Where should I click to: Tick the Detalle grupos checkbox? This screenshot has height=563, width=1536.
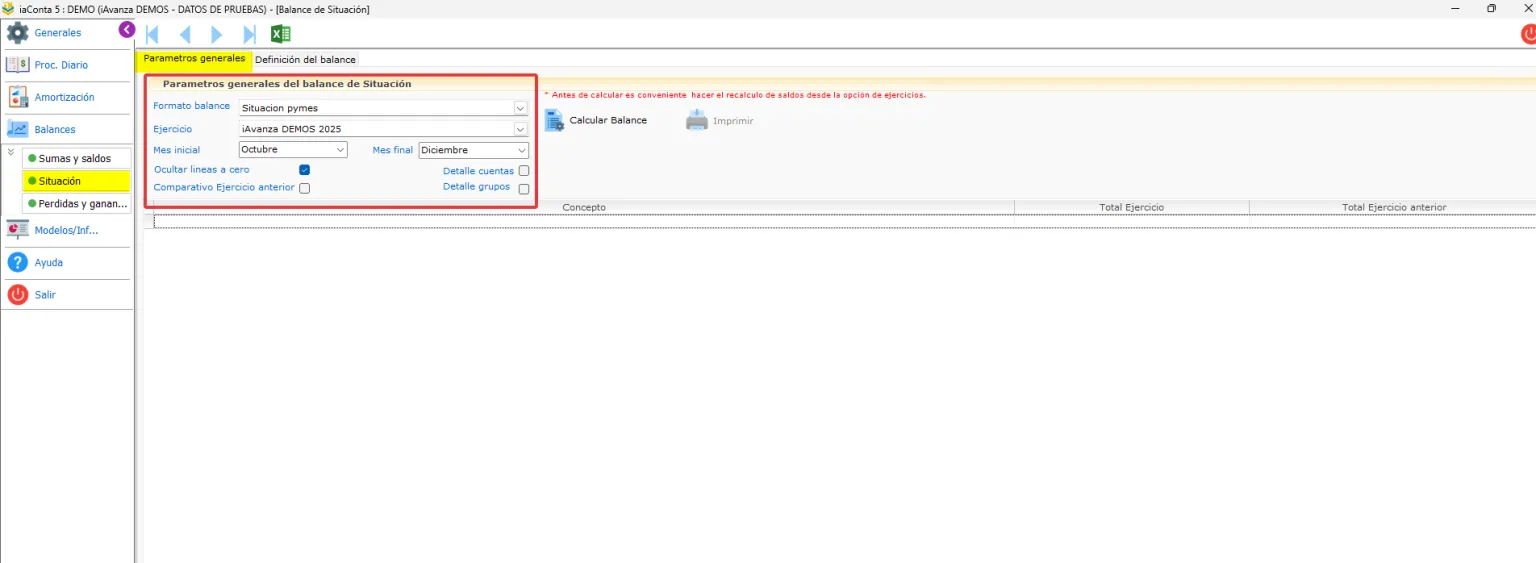point(524,188)
